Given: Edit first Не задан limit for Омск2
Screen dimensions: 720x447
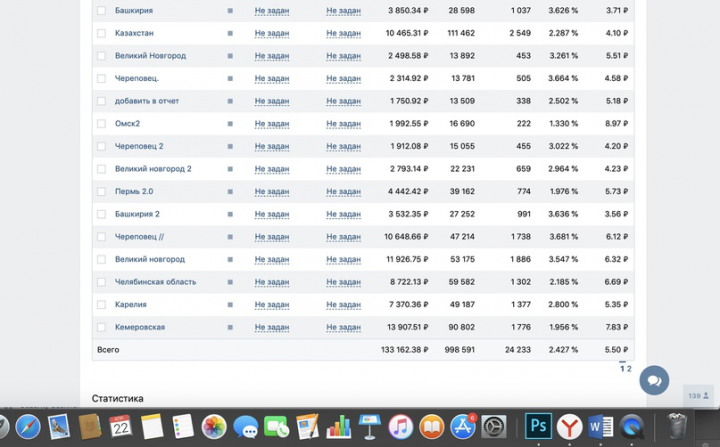Looking at the screenshot, I should [272, 124].
